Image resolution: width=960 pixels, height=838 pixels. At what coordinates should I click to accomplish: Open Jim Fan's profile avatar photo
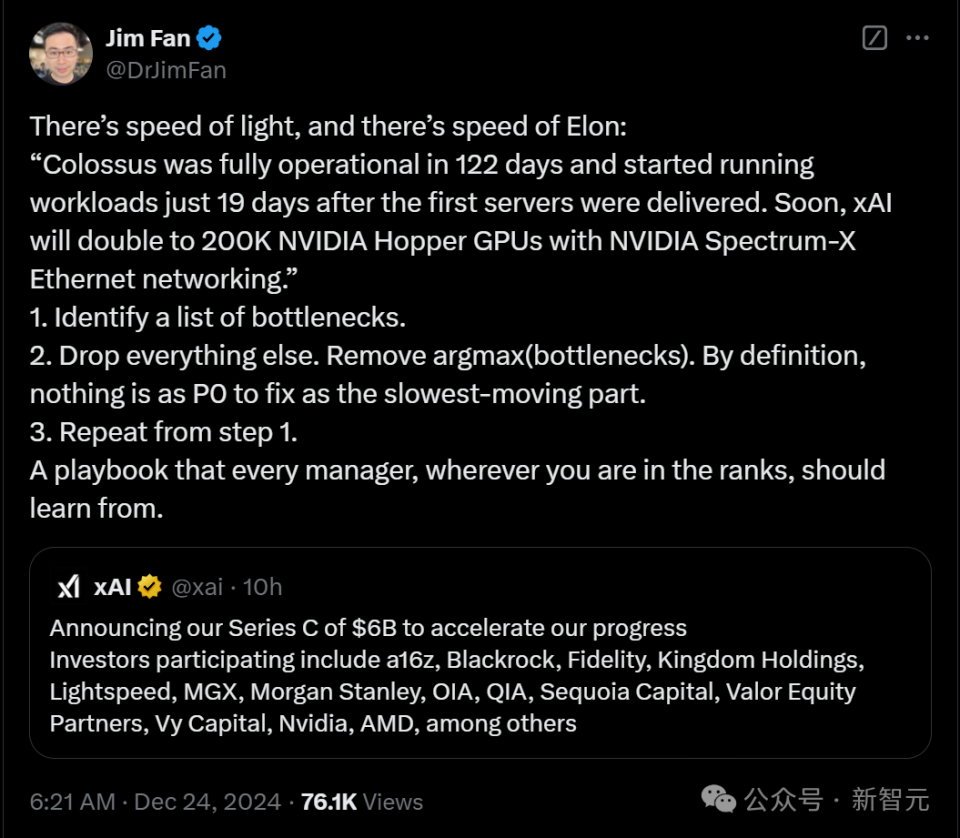[61, 54]
